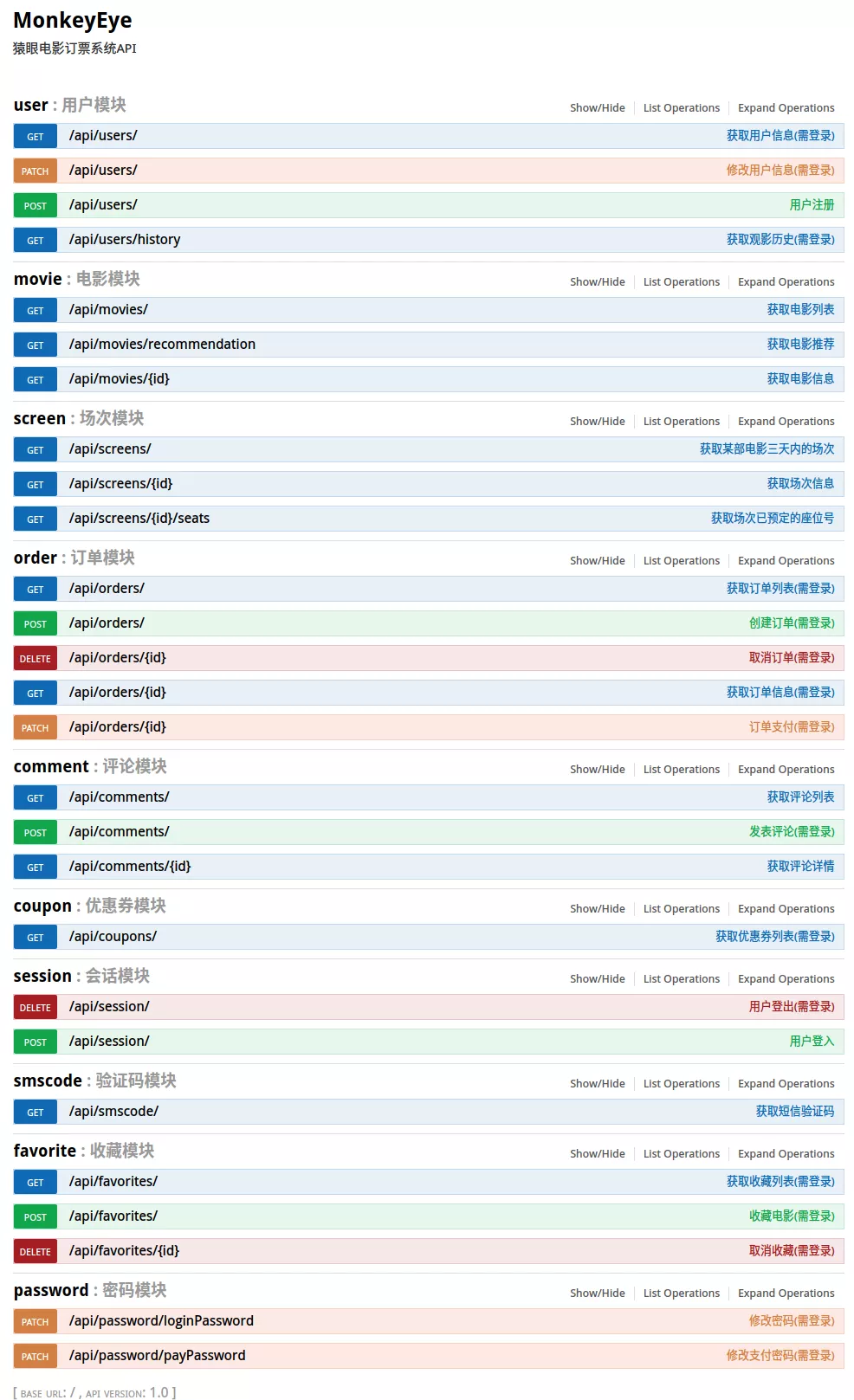Click List Operations for the password section
The width and height of the screenshot is (854, 1400).
(x=682, y=1294)
